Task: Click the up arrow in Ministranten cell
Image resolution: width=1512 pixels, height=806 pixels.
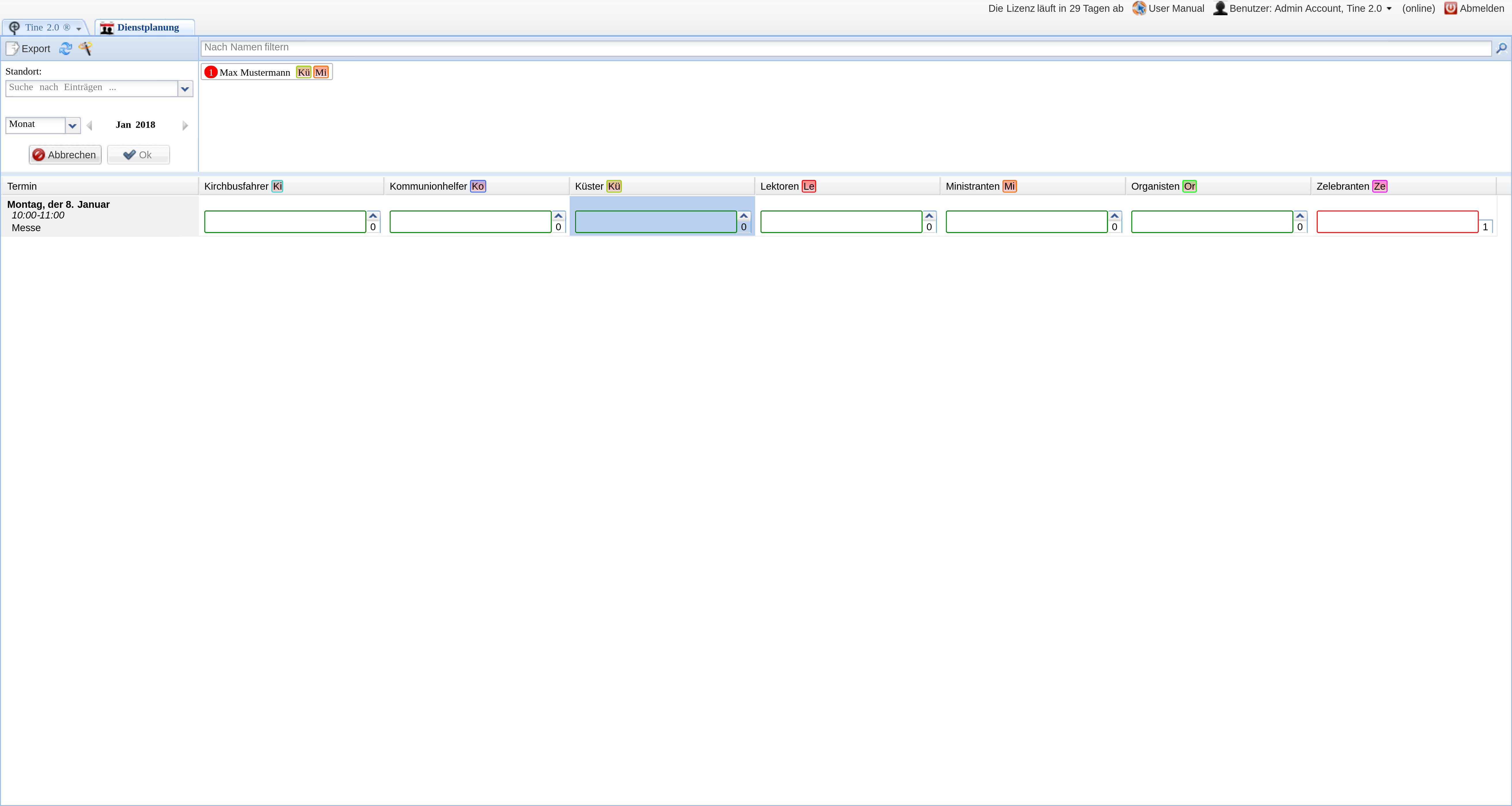Action: (x=1115, y=216)
